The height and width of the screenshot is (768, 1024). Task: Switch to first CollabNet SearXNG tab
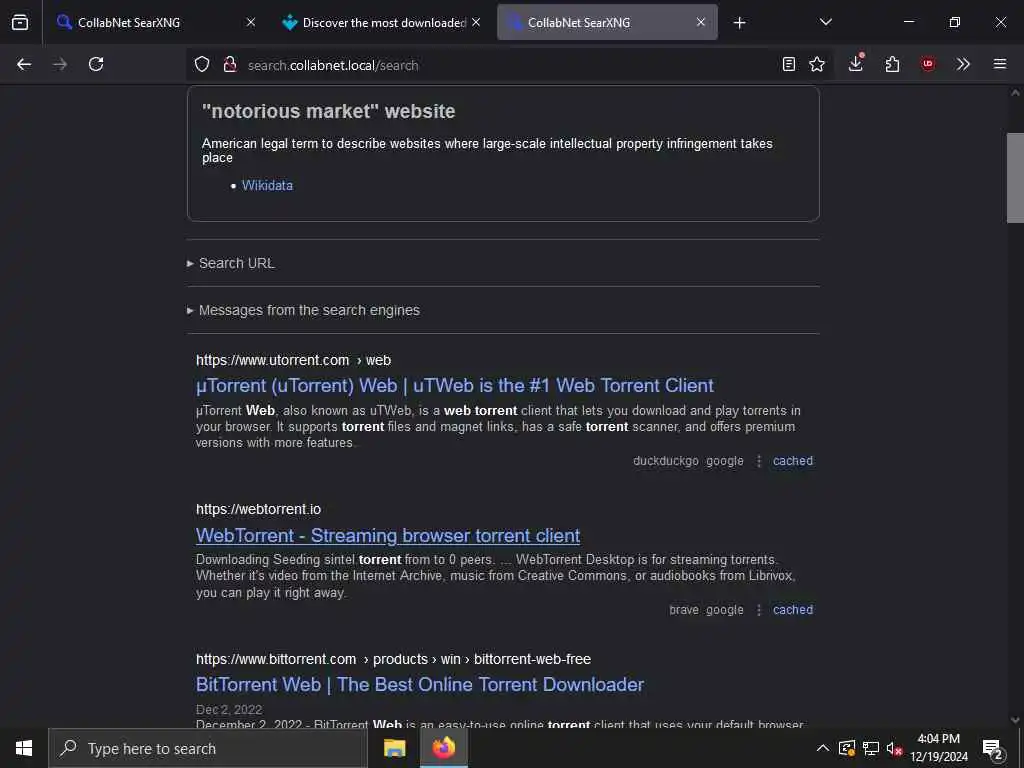pyautogui.click(x=155, y=22)
